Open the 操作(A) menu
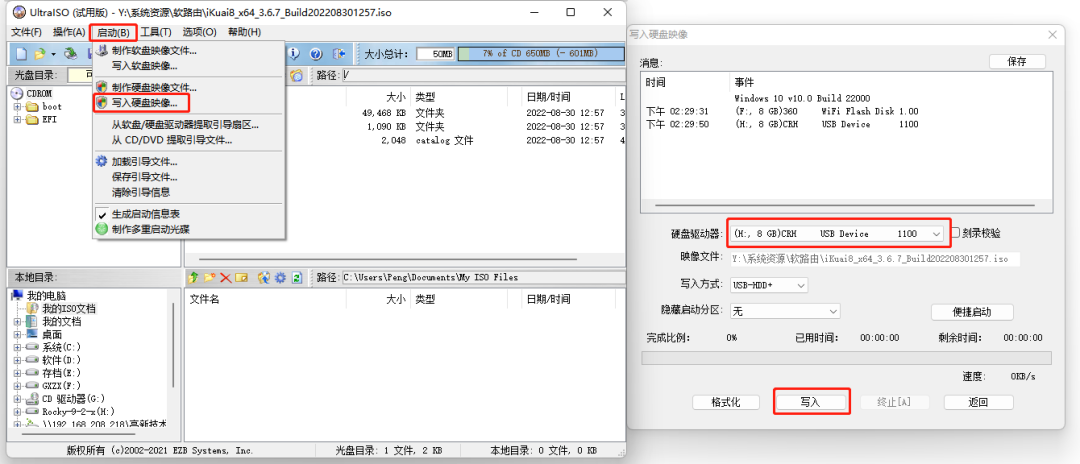The height and width of the screenshot is (464, 1080). coord(69,32)
